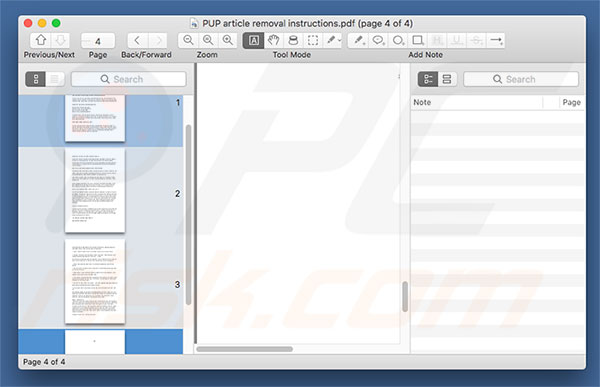This screenshot has width=600, height=387.
Task: Add a box note
Action: pos(418,40)
